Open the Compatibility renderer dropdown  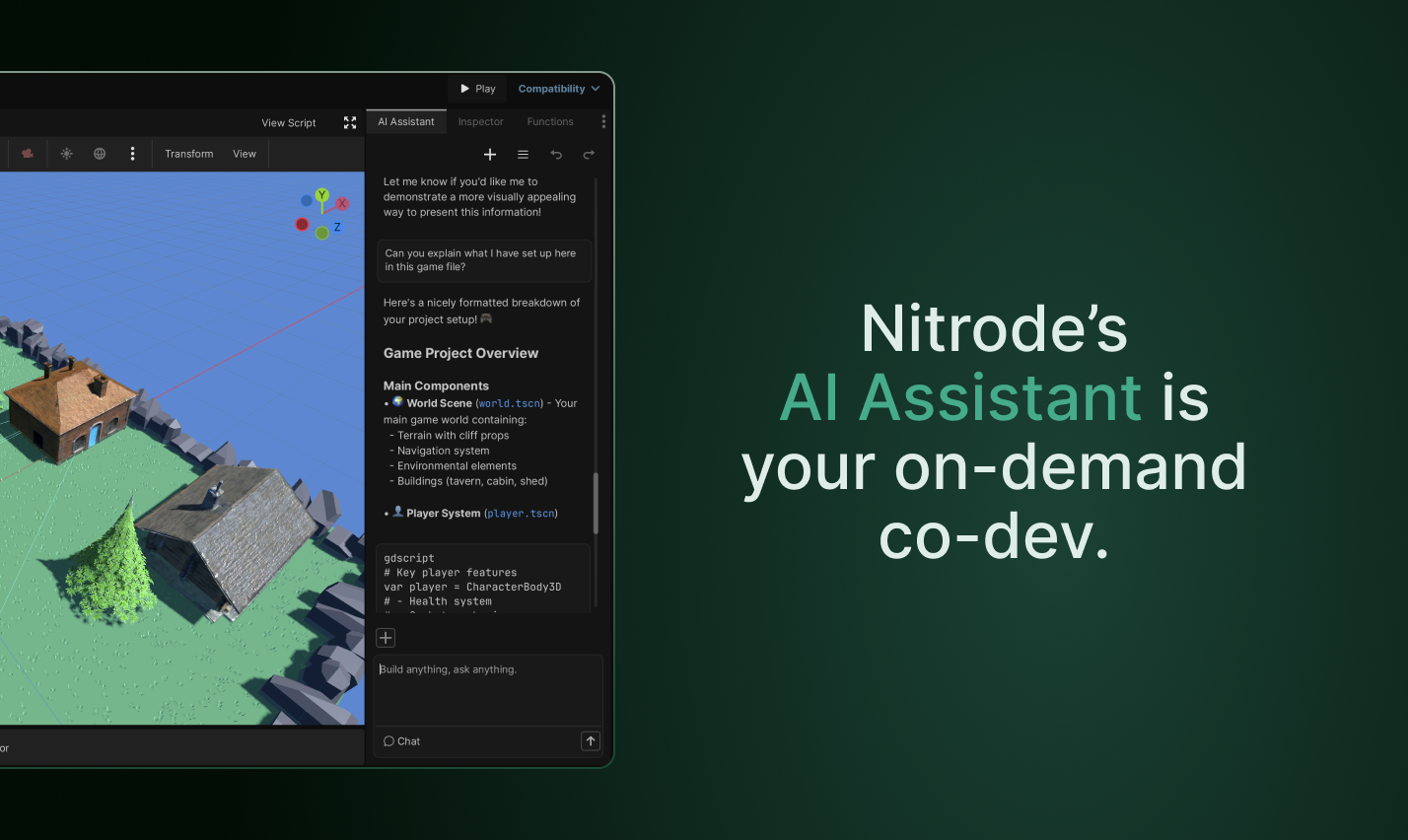coord(559,89)
